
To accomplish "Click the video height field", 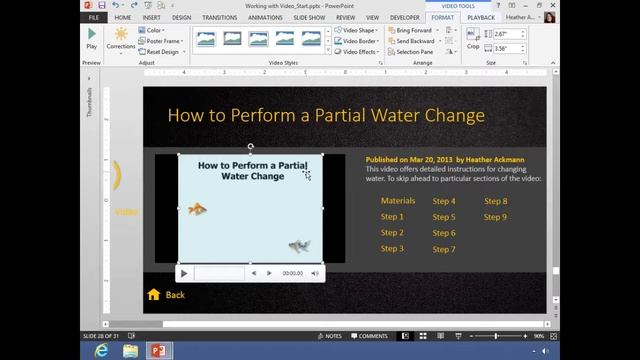I will [507, 34].
